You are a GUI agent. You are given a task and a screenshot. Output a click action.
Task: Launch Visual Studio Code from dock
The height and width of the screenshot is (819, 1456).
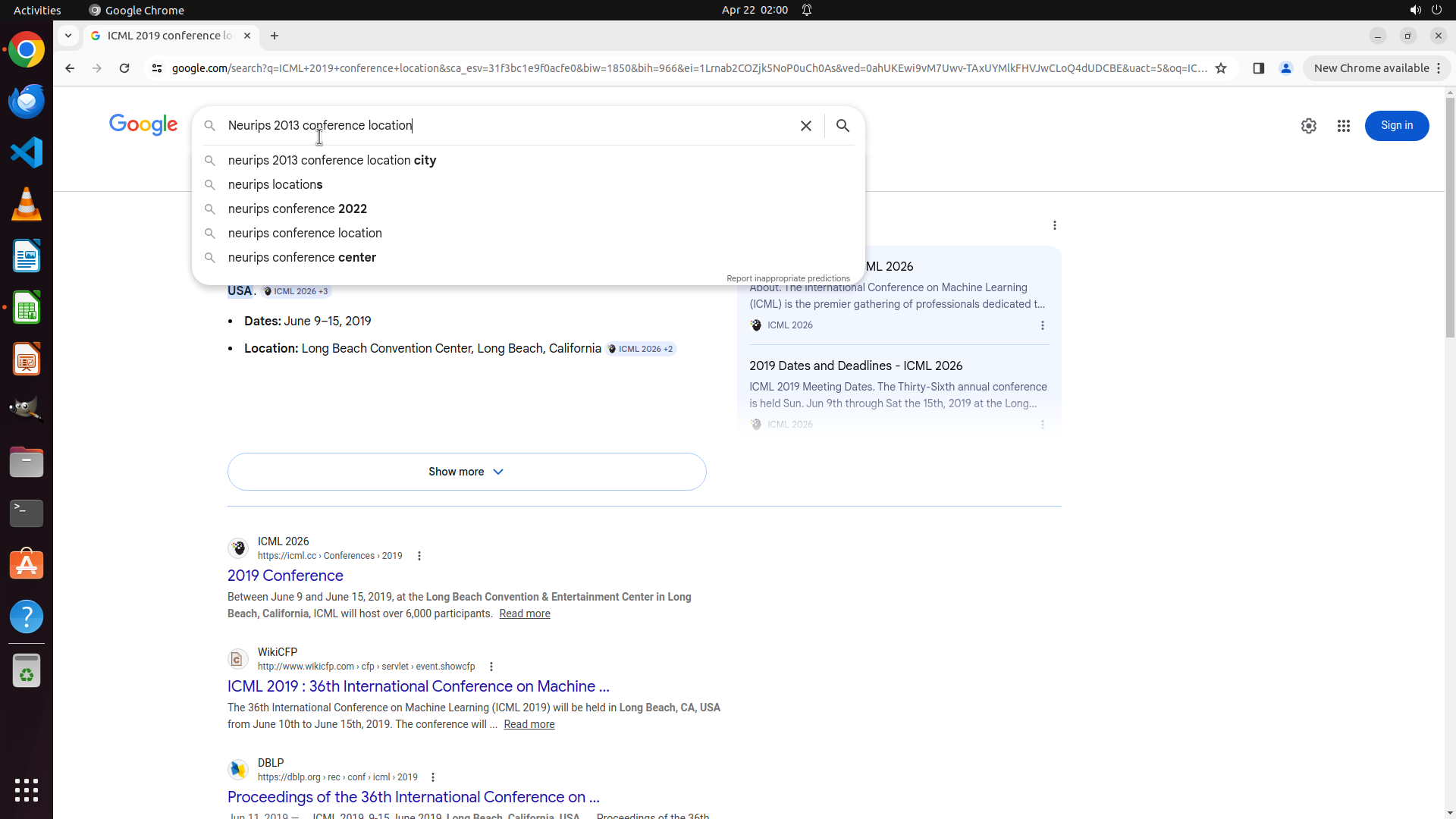click(x=27, y=152)
